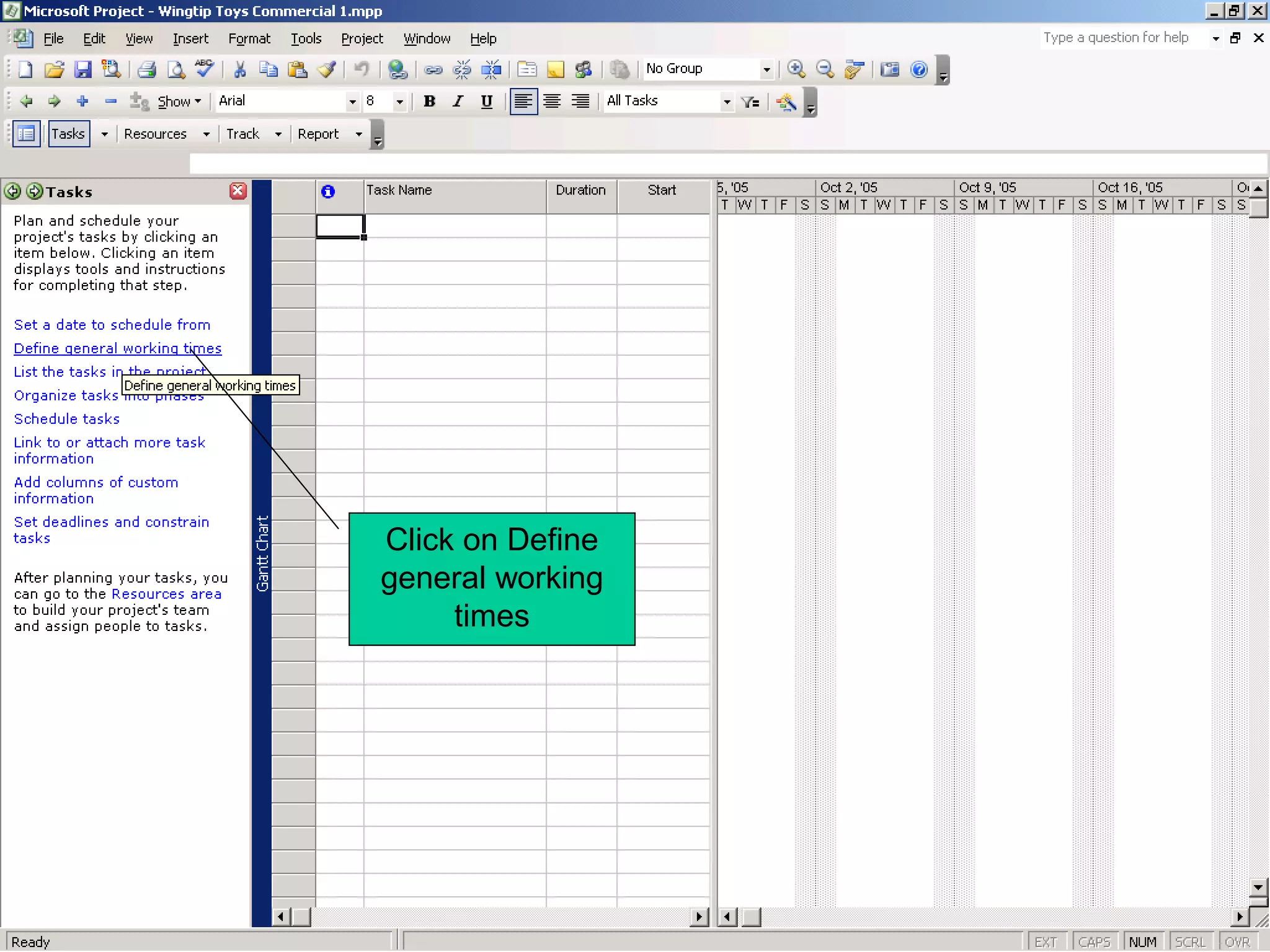Click the Zoom Out magnifier icon
1270x952 pixels.
[x=825, y=69]
